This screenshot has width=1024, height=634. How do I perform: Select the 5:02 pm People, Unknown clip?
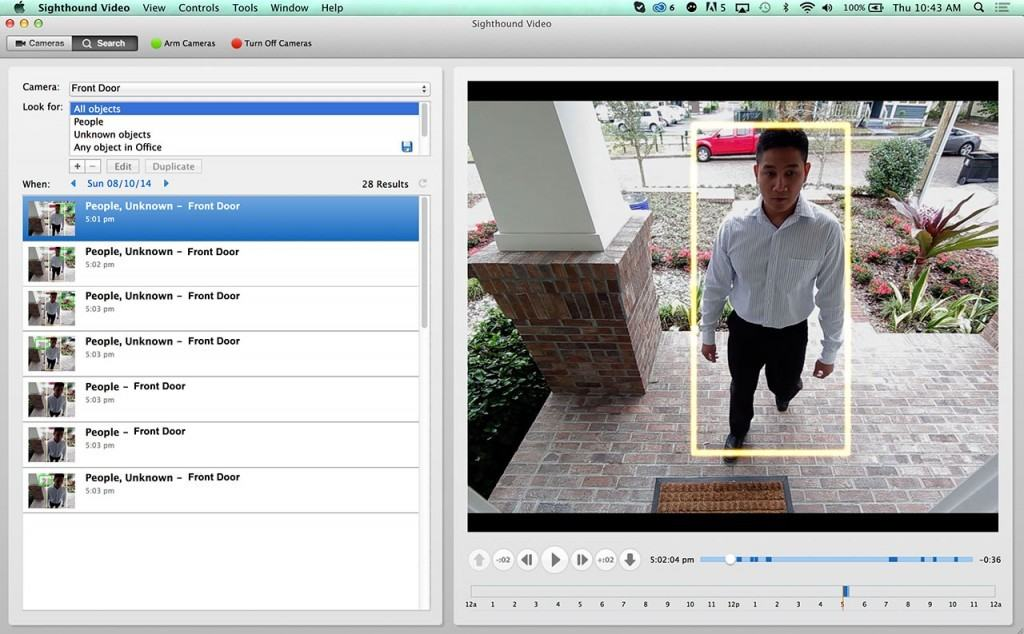tap(221, 264)
